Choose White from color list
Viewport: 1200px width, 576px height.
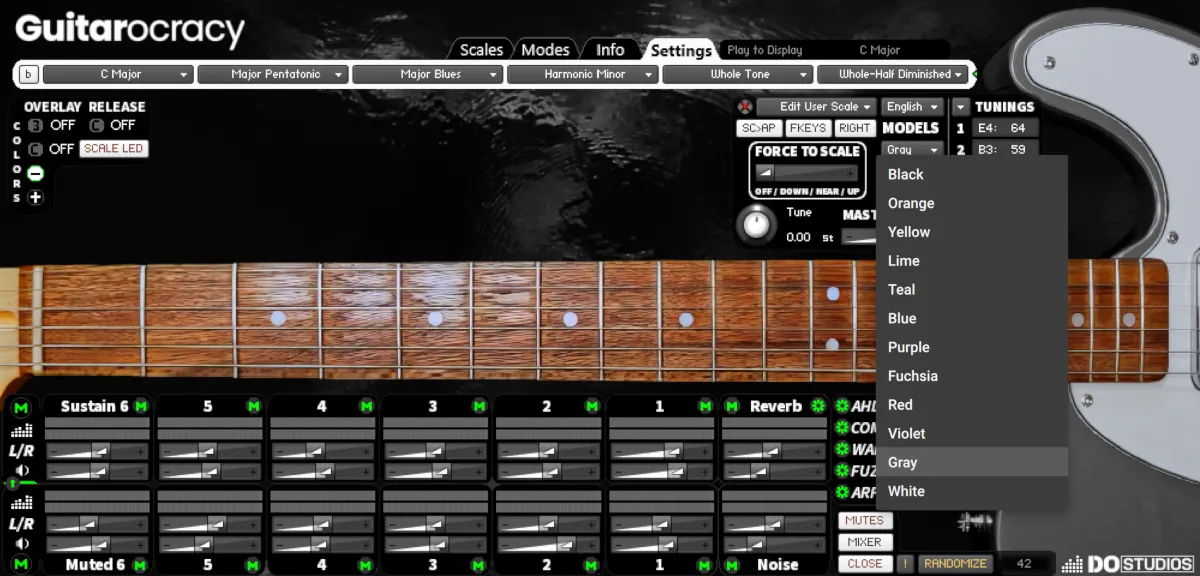(x=972, y=491)
